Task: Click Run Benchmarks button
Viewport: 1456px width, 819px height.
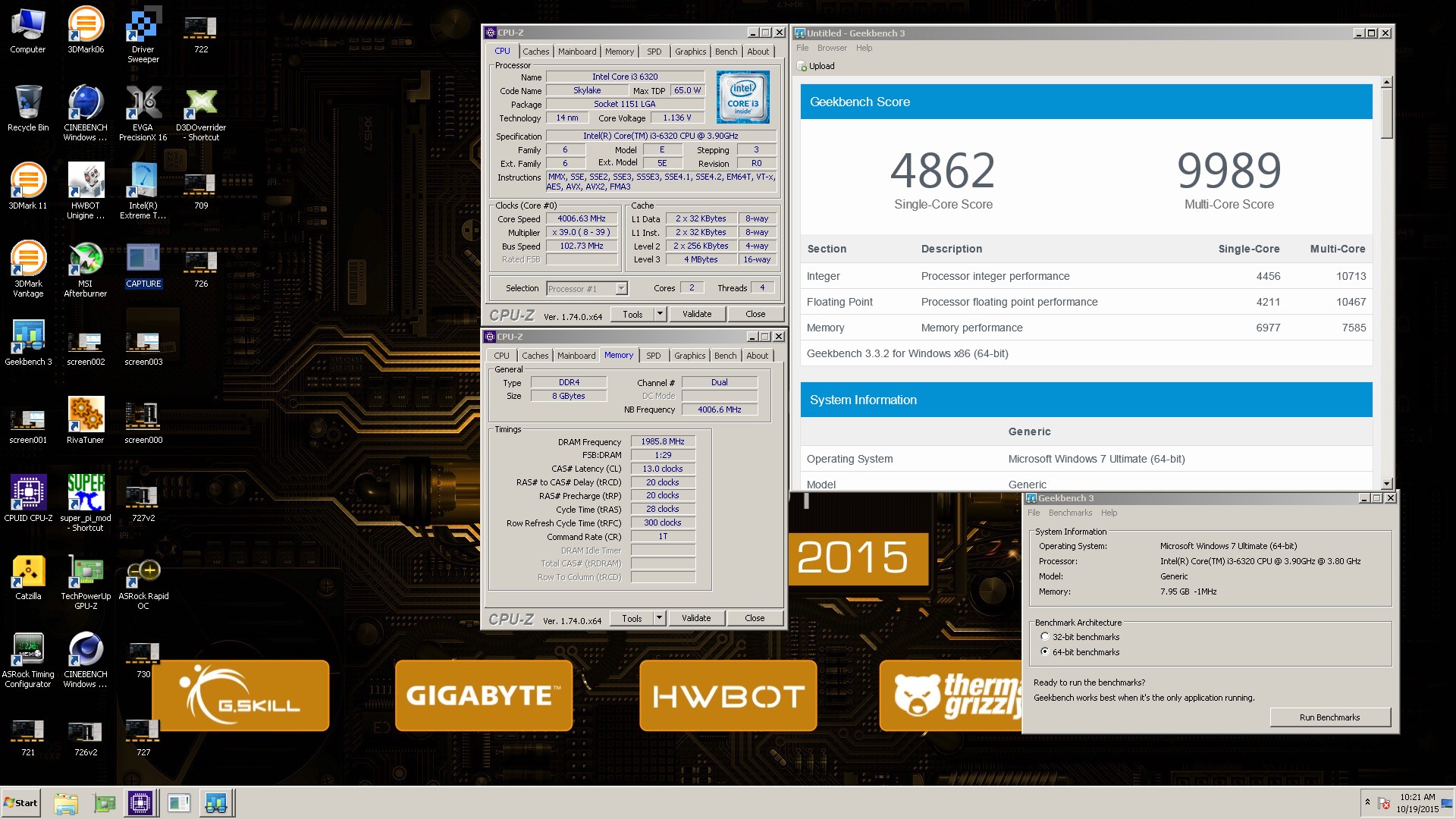Action: pos(1330,717)
